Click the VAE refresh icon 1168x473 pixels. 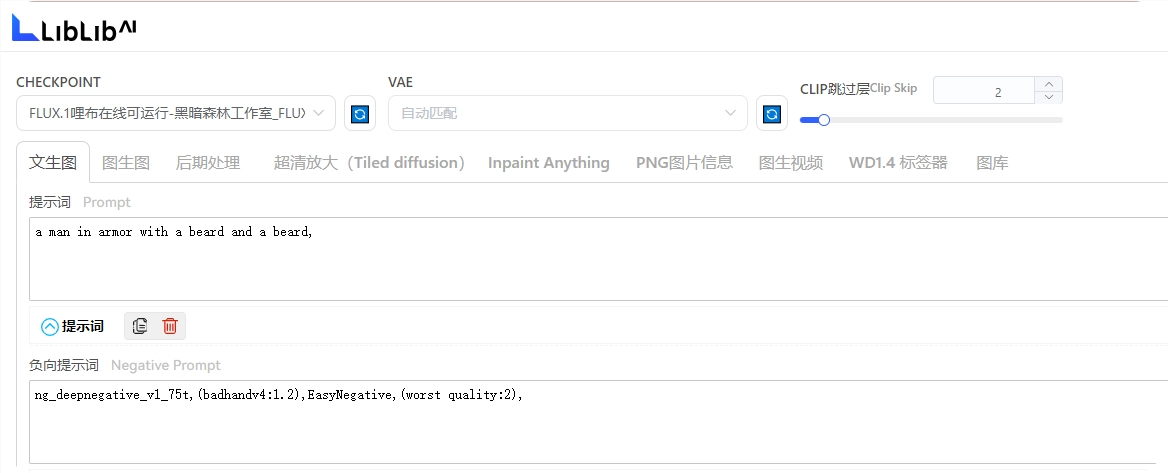[x=771, y=114]
